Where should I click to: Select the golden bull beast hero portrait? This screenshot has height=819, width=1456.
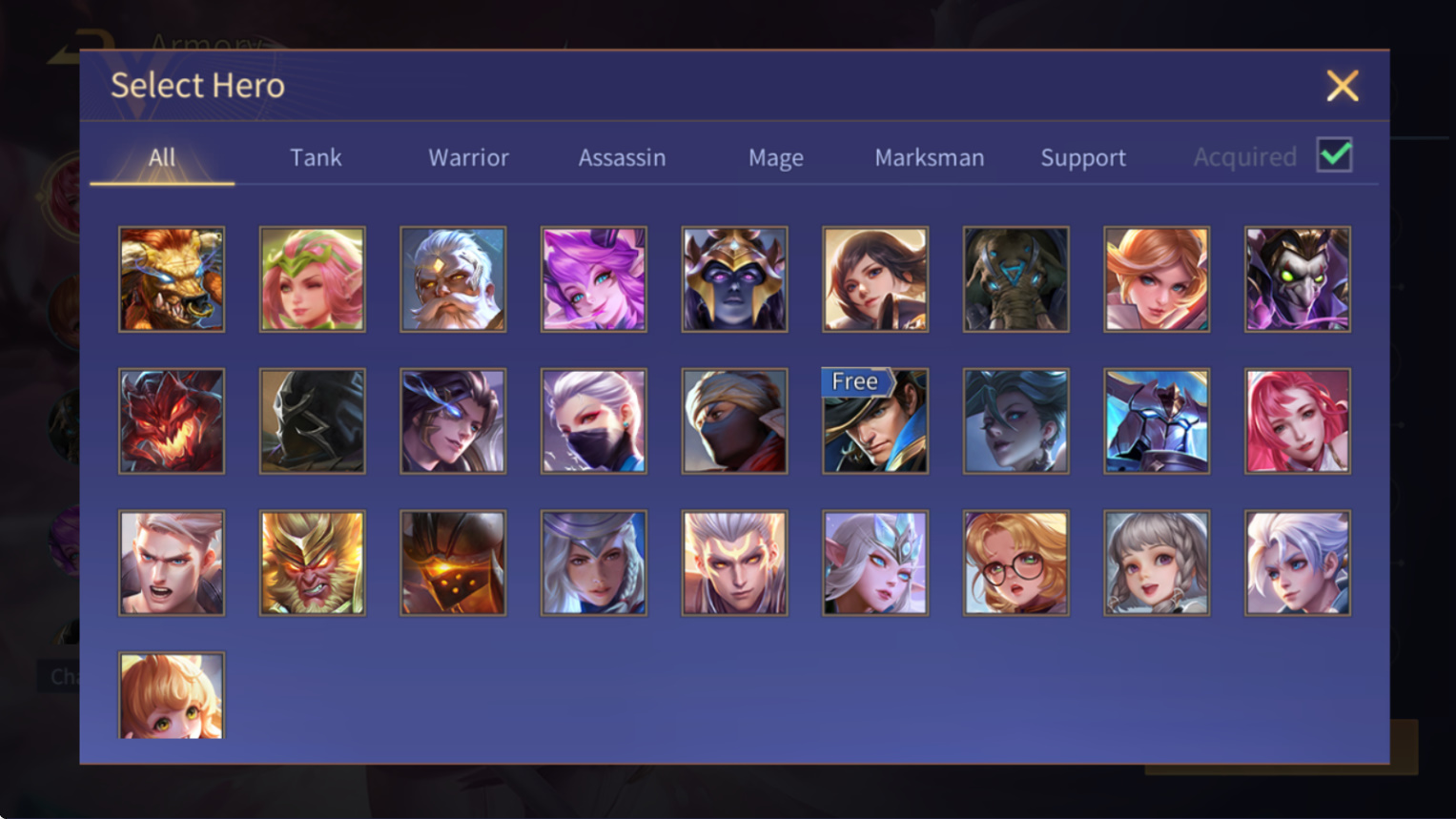tap(172, 279)
